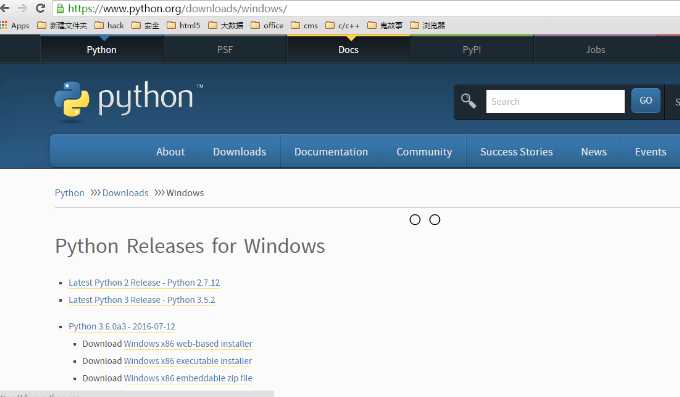Screen dimensions: 680x397
Task: Open the c/c++ bookmark folder
Action: tap(342, 26)
